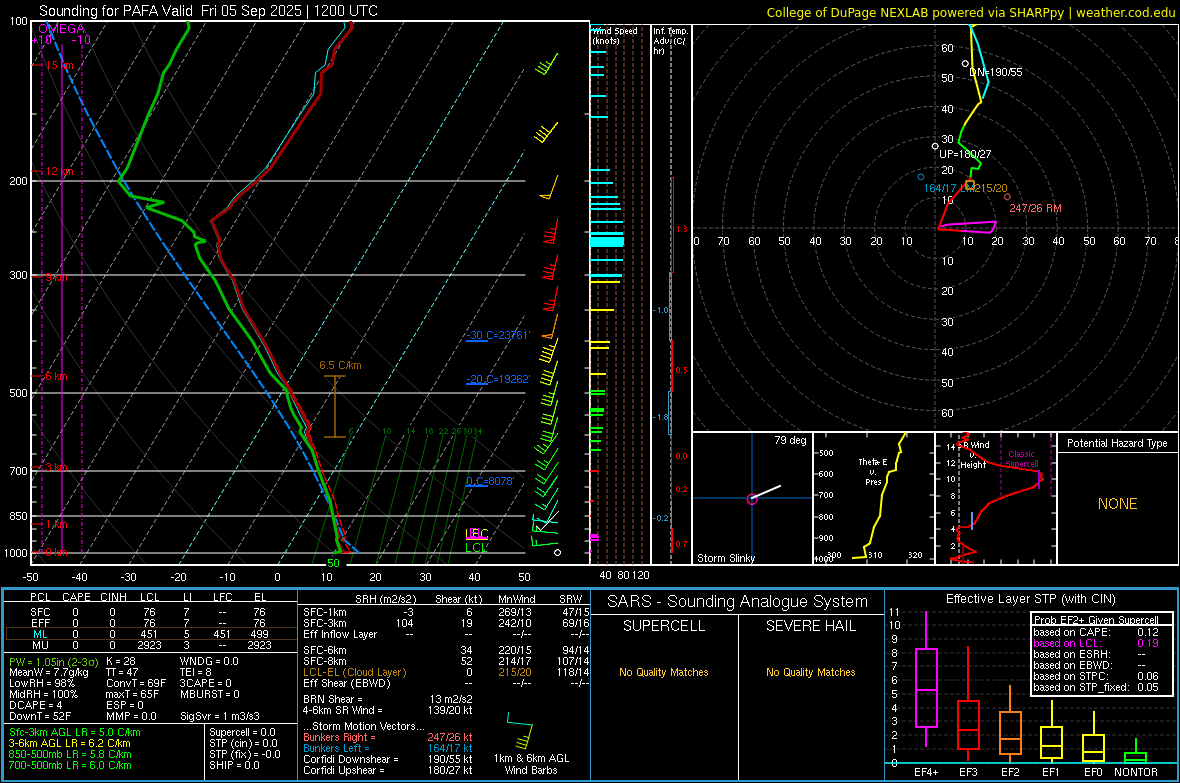Click the 500 pressure level label on skew-T
Image resolution: width=1180 pixels, height=783 pixels.
click(x=18, y=393)
